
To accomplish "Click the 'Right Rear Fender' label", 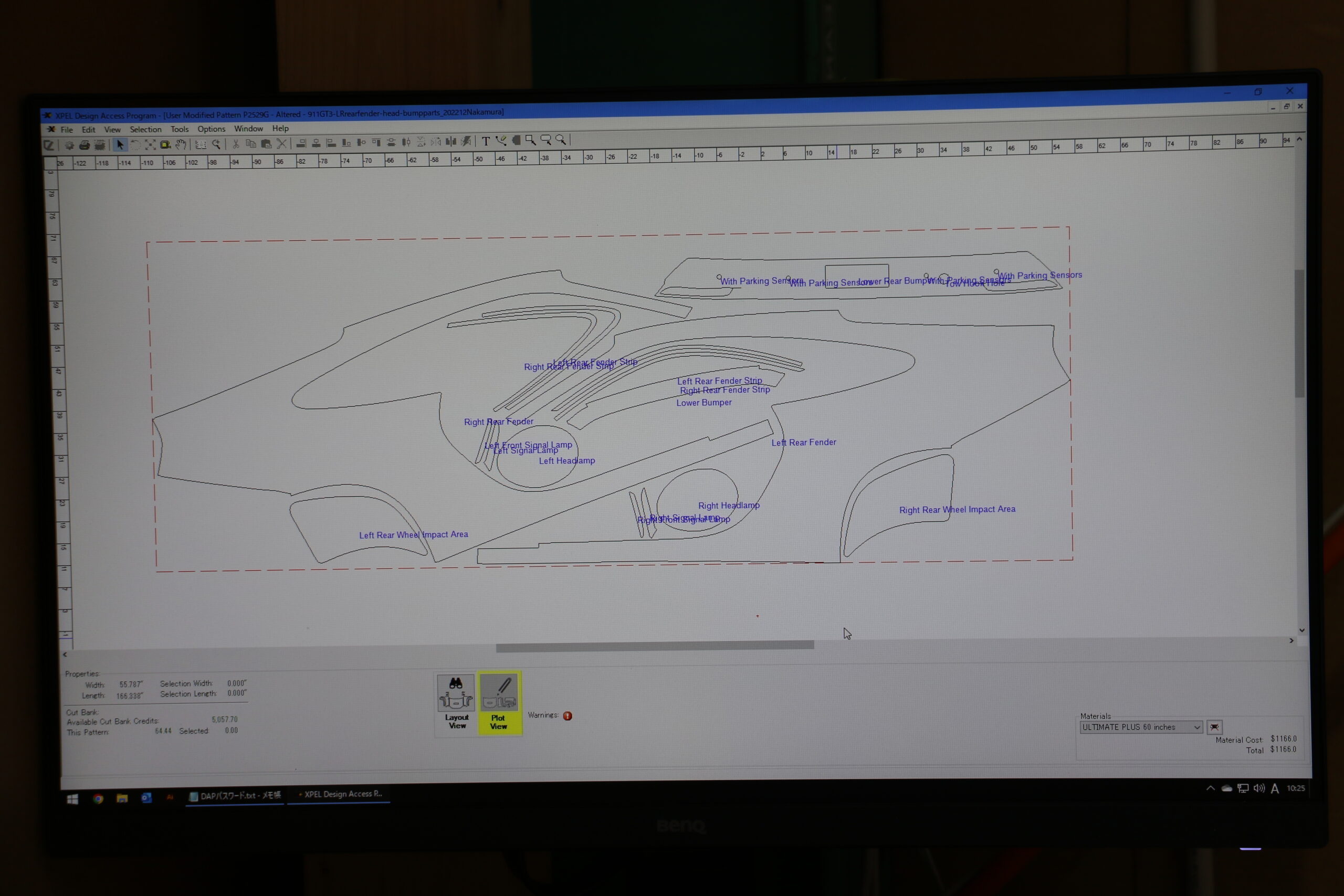I will click(x=498, y=421).
